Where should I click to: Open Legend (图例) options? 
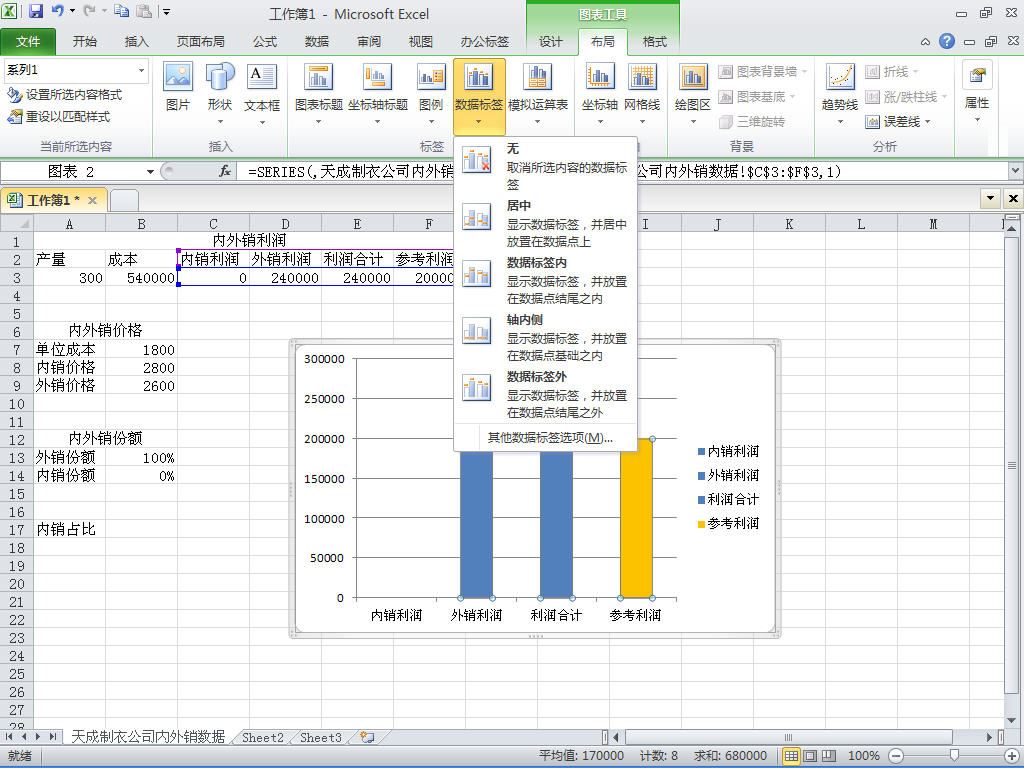(431, 91)
